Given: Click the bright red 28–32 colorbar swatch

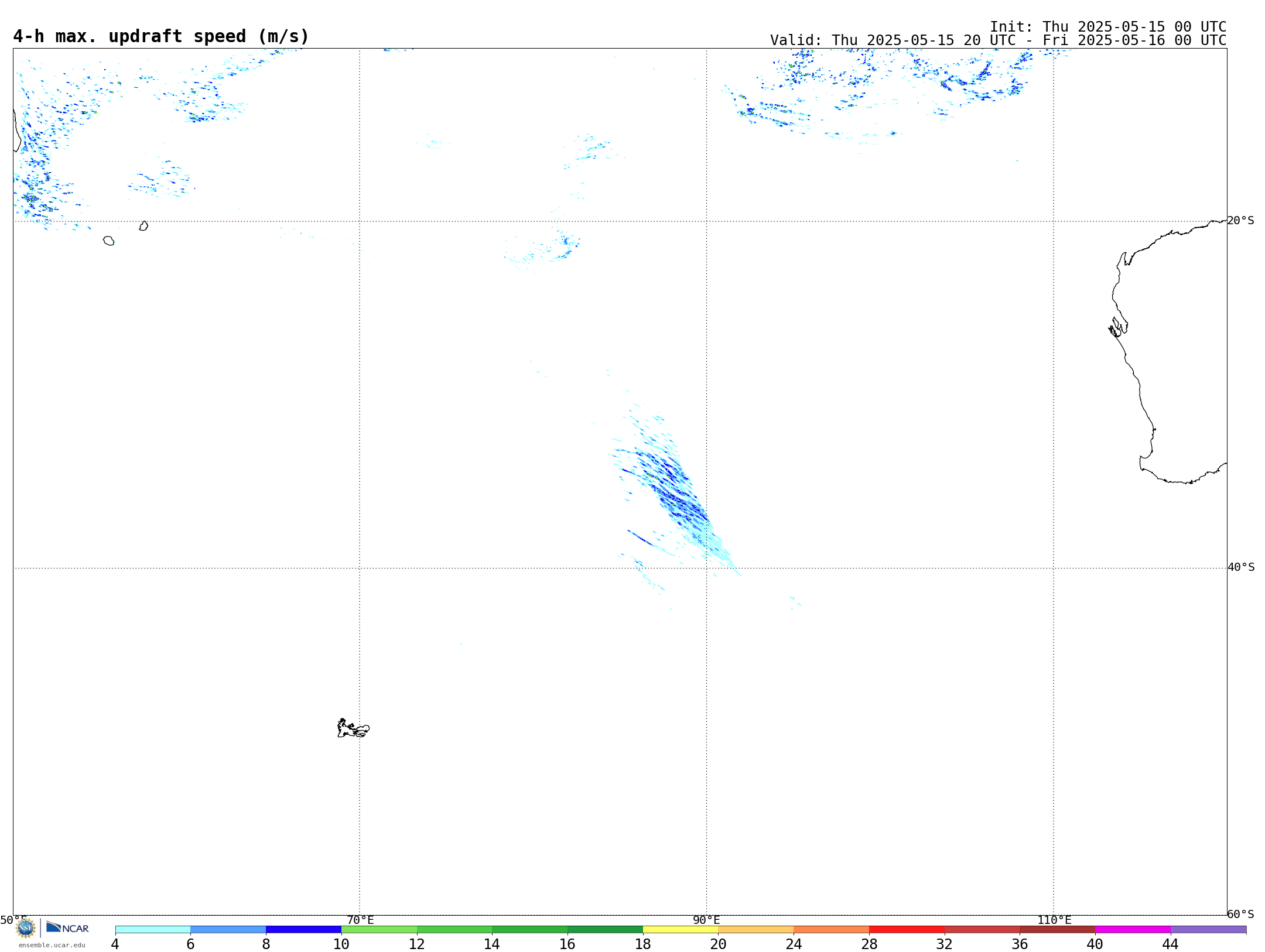Looking at the screenshot, I should click(907, 930).
